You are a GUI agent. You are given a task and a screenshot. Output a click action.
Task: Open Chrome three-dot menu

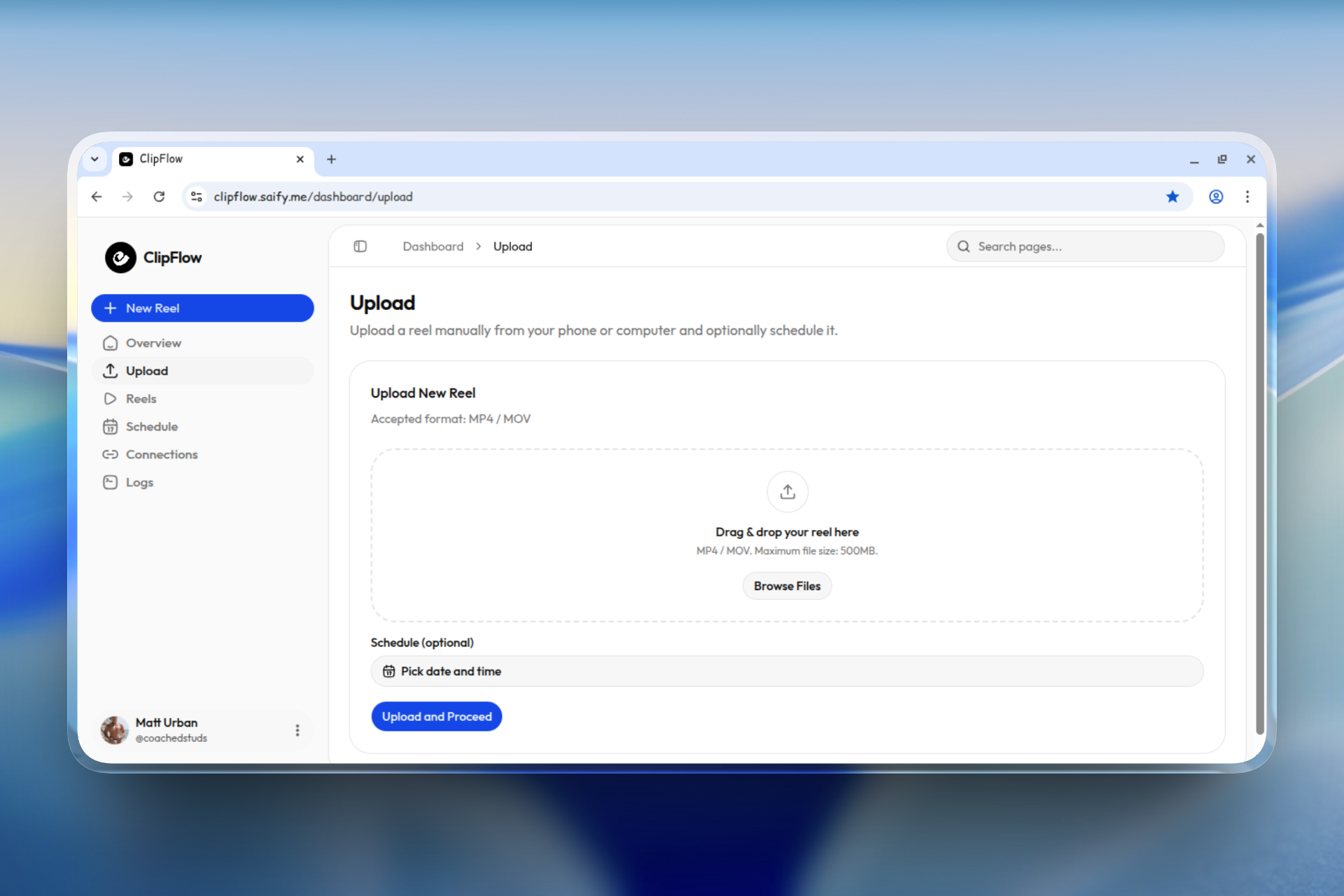(1247, 197)
